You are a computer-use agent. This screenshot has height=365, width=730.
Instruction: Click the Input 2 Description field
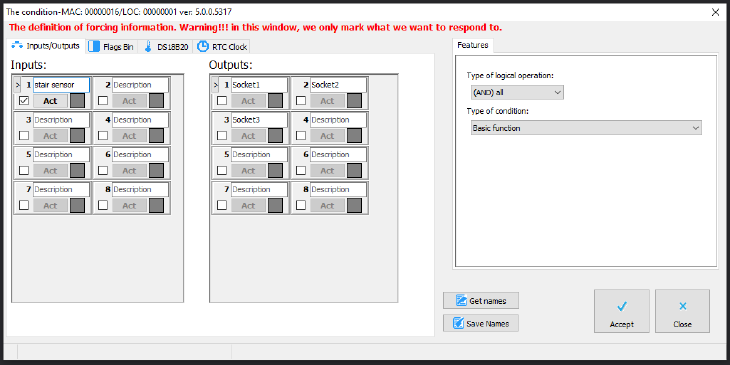[x=140, y=85]
